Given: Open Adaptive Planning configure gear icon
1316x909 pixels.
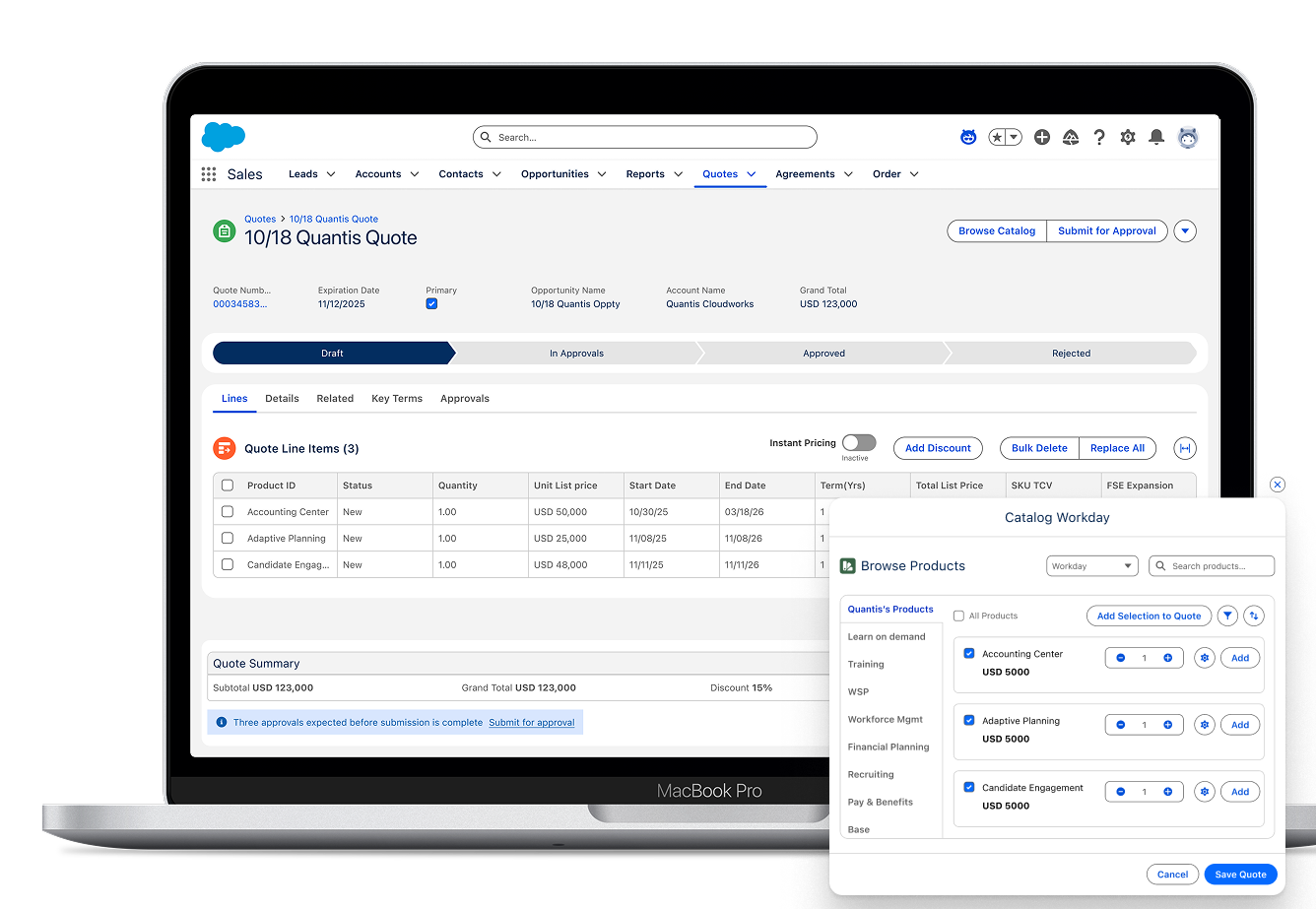Looking at the screenshot, I should click(x=1204, y=725).
